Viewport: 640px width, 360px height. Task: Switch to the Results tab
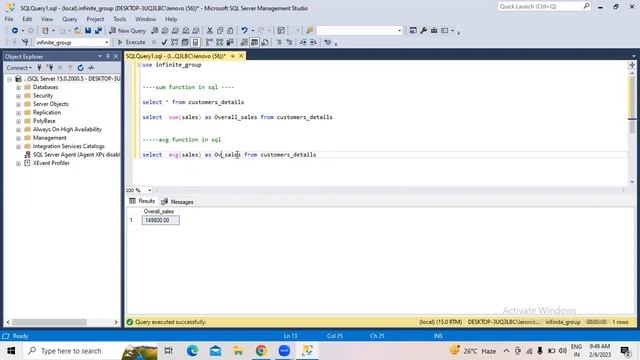142,201
